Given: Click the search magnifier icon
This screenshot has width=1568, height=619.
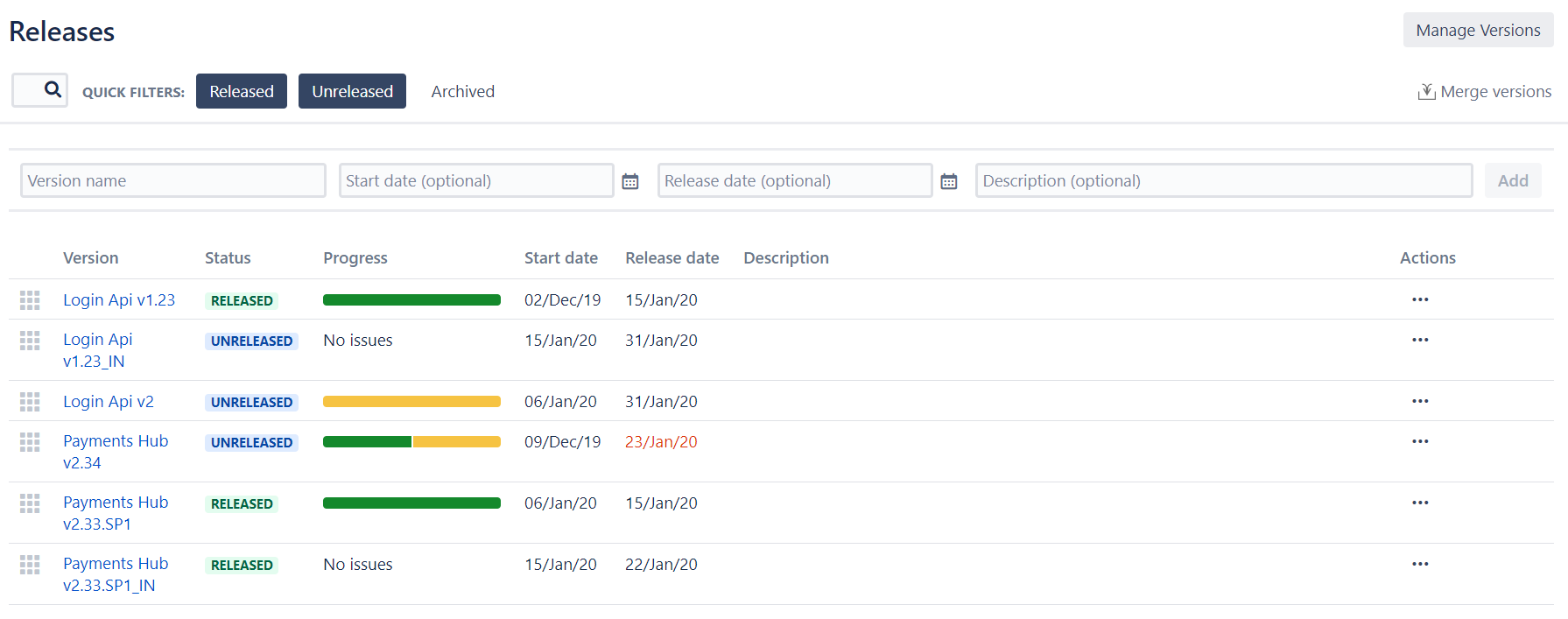Looking at the screenshot, I should click(53, 89).
